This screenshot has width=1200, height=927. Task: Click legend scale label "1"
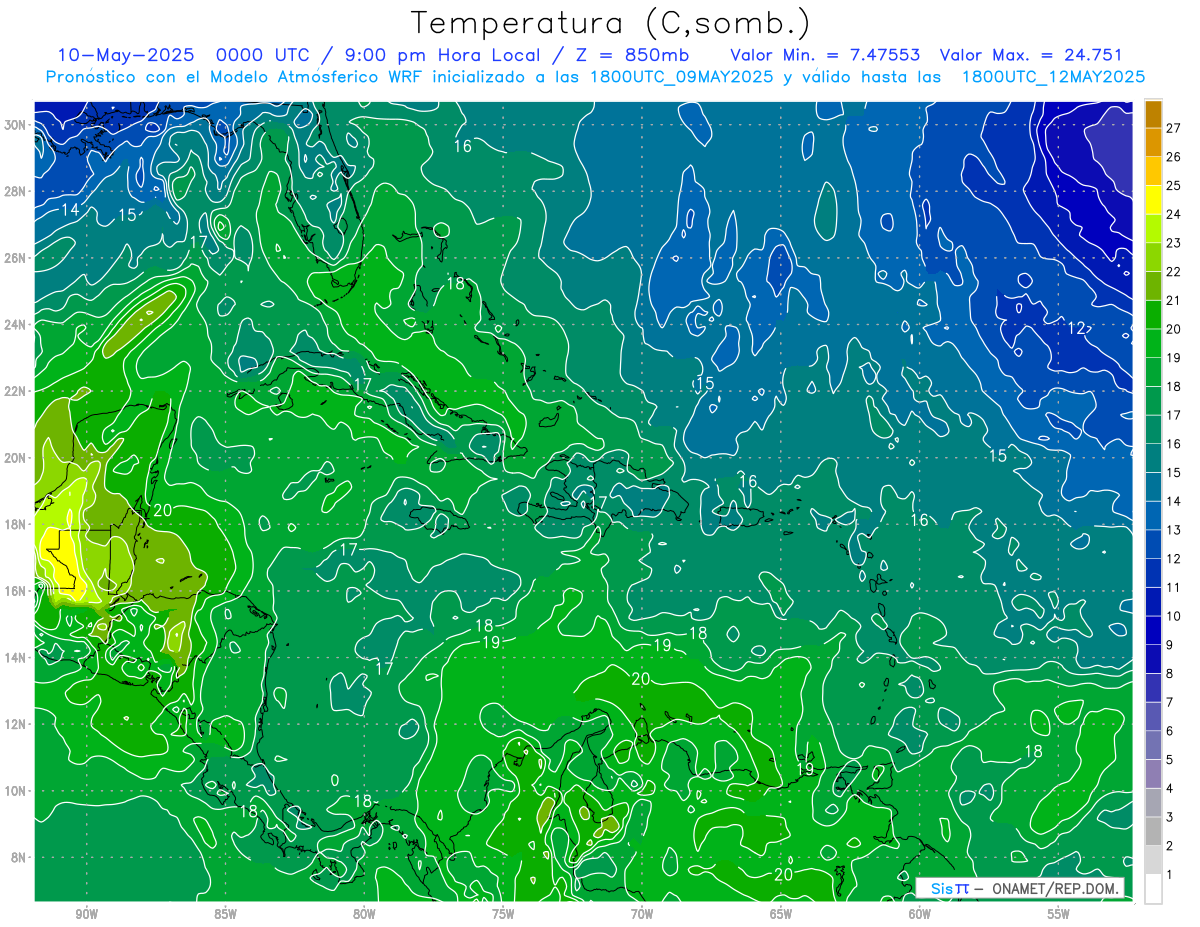click(1170, 875)
